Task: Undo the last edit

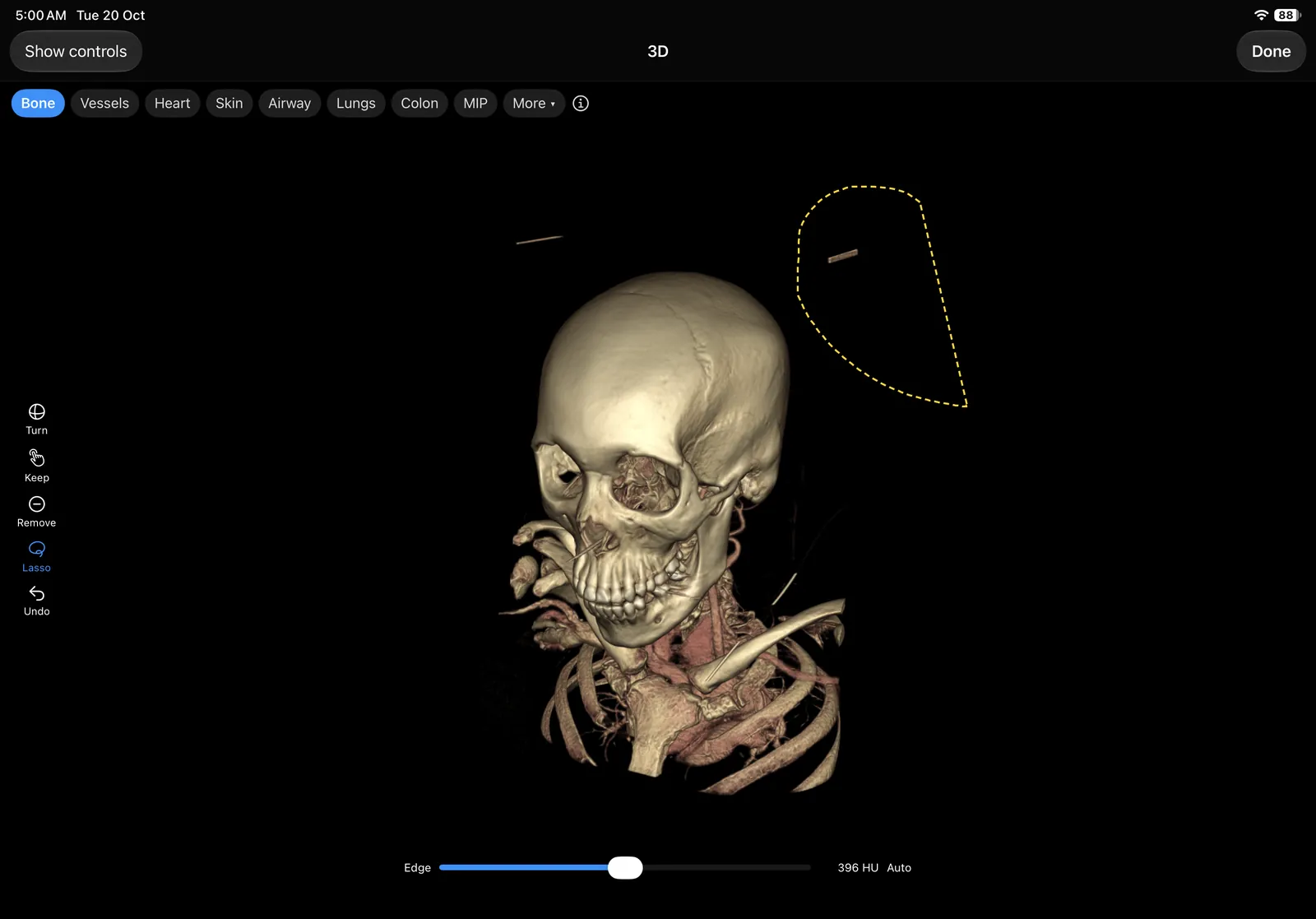Action: 36,601
